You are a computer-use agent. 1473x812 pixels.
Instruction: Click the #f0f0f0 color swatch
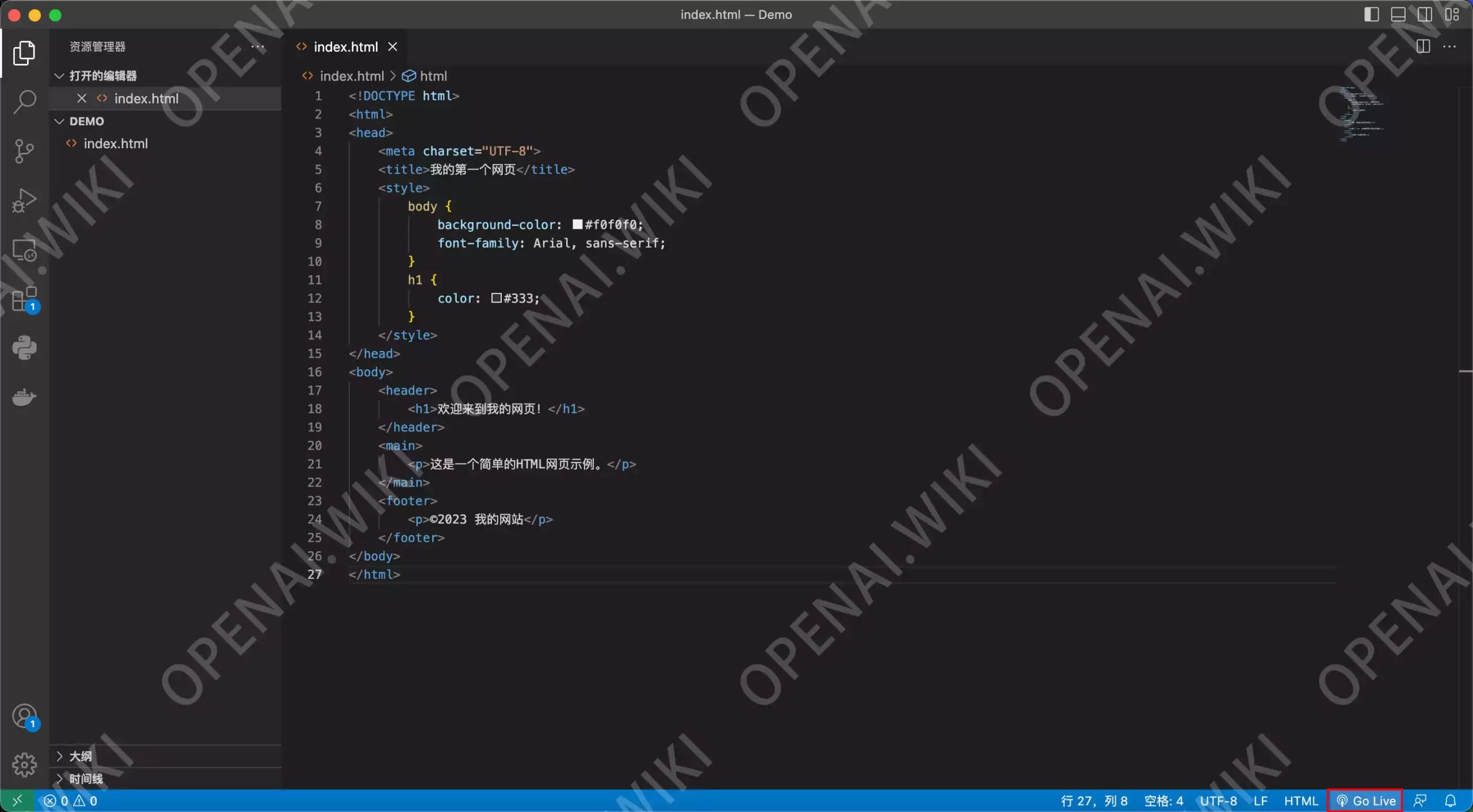coord(577,225)
